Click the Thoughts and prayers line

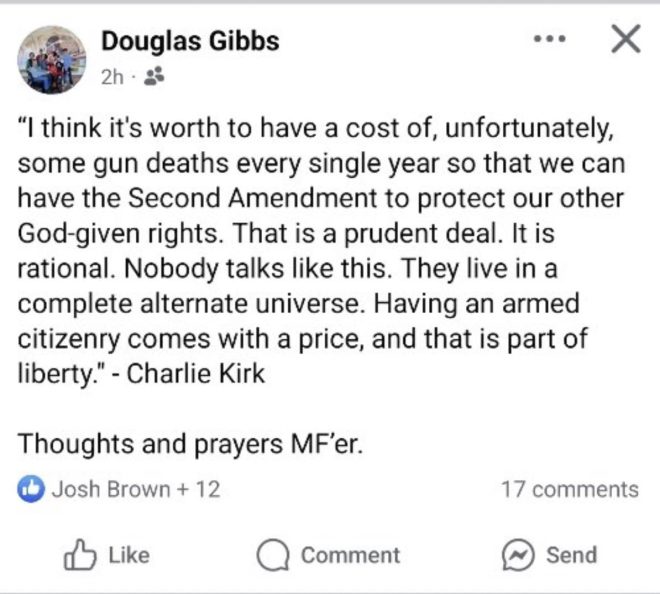(x=190, y=444)
